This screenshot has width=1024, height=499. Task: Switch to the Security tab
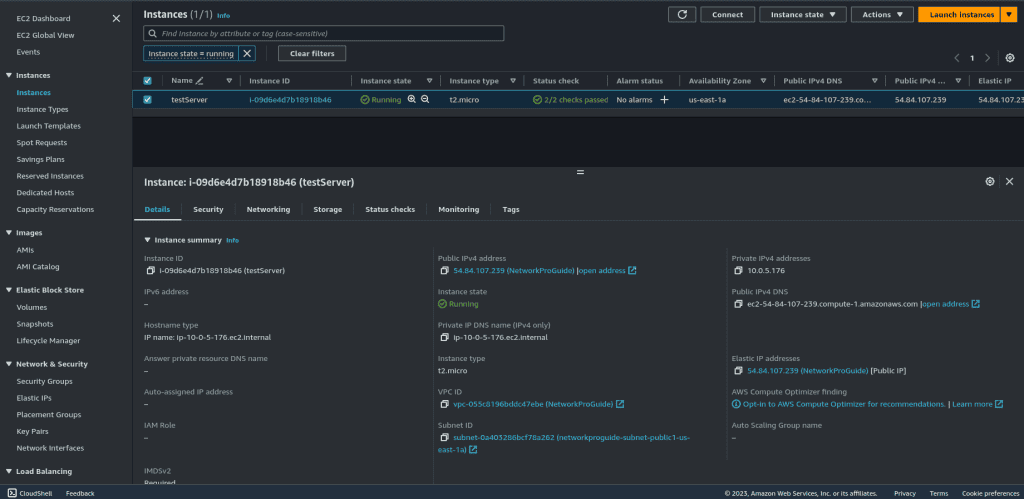(x=208, y=210)
